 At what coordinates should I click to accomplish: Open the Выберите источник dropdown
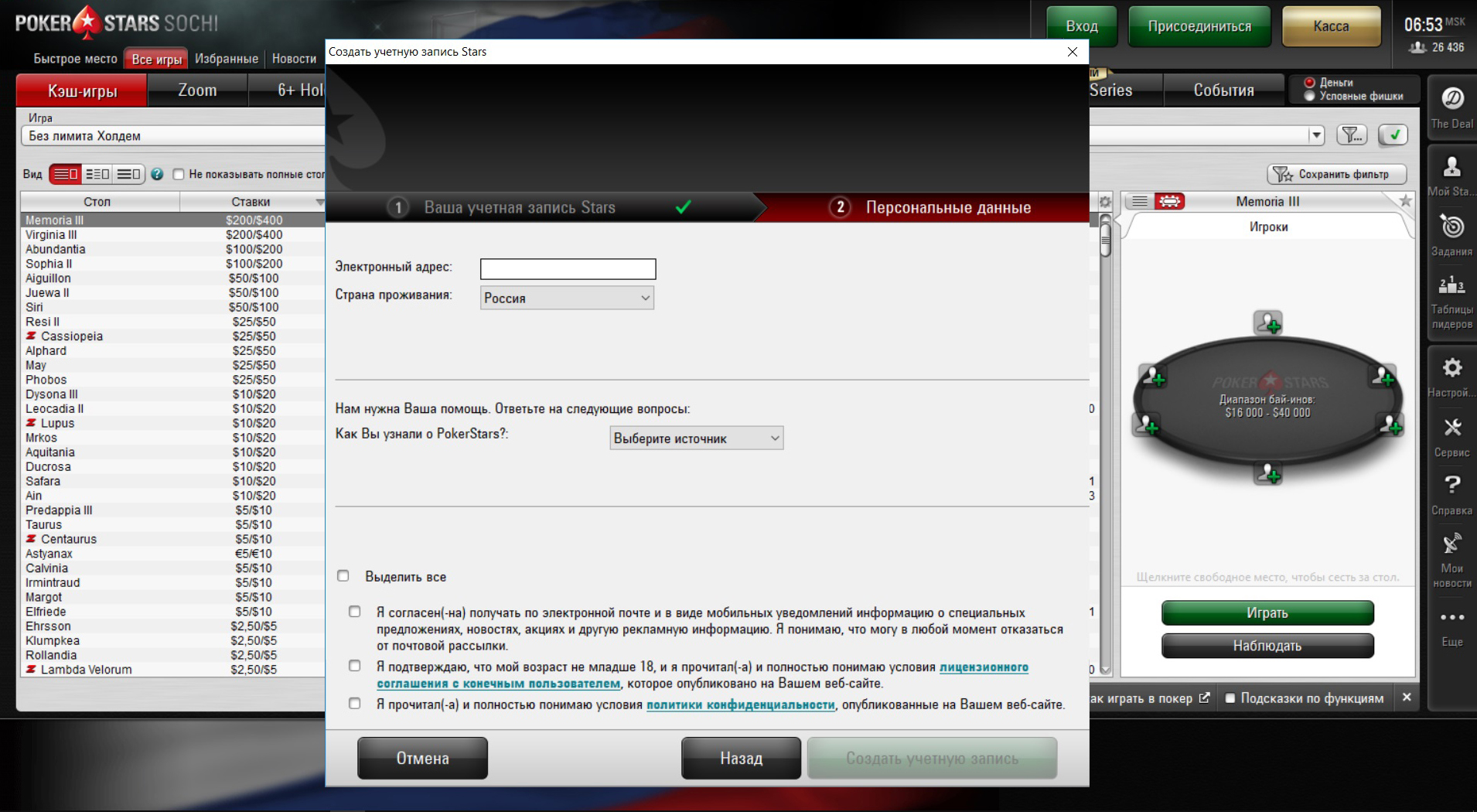[696, 438]
